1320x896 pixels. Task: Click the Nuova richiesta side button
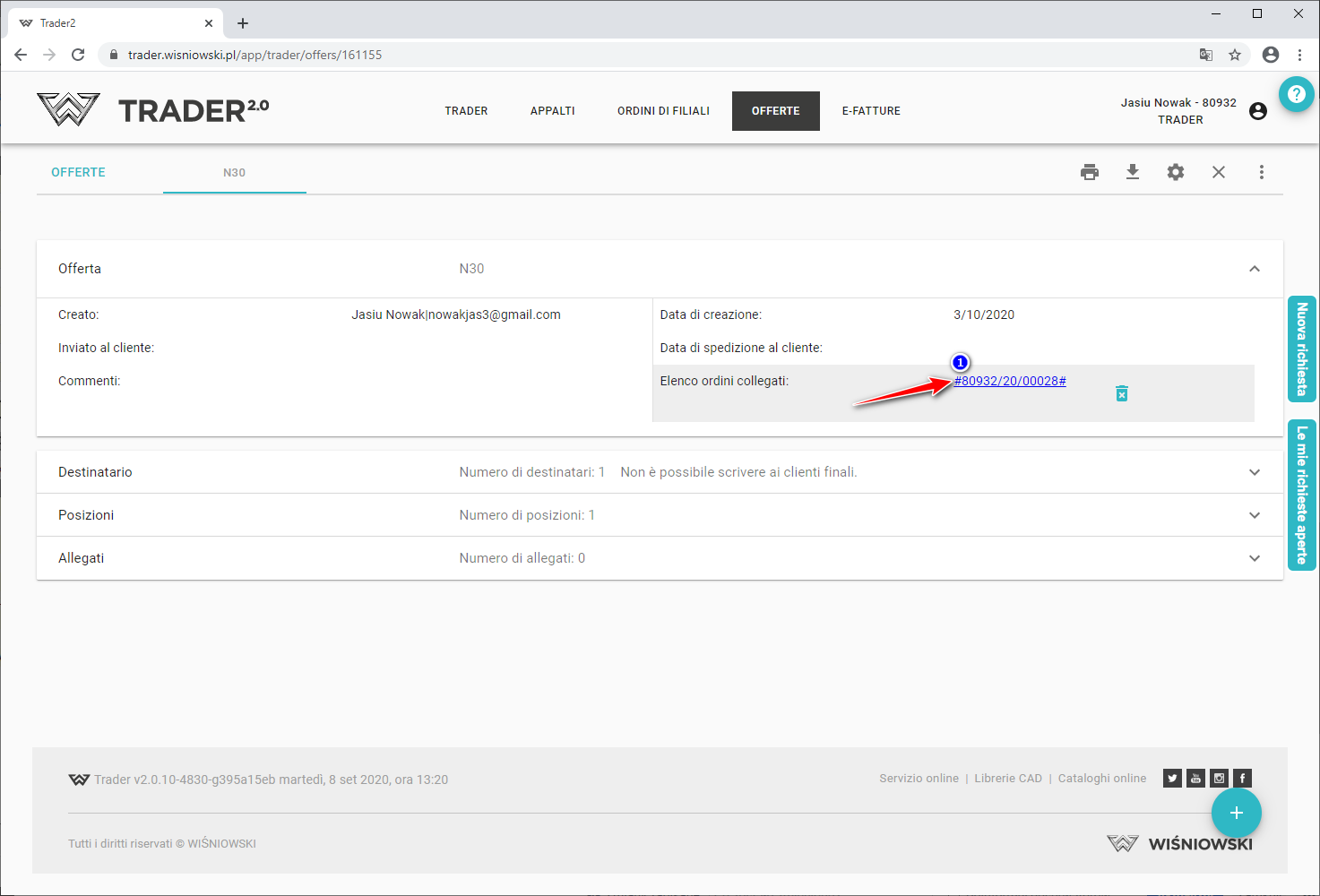click(x=1302, y=349)
